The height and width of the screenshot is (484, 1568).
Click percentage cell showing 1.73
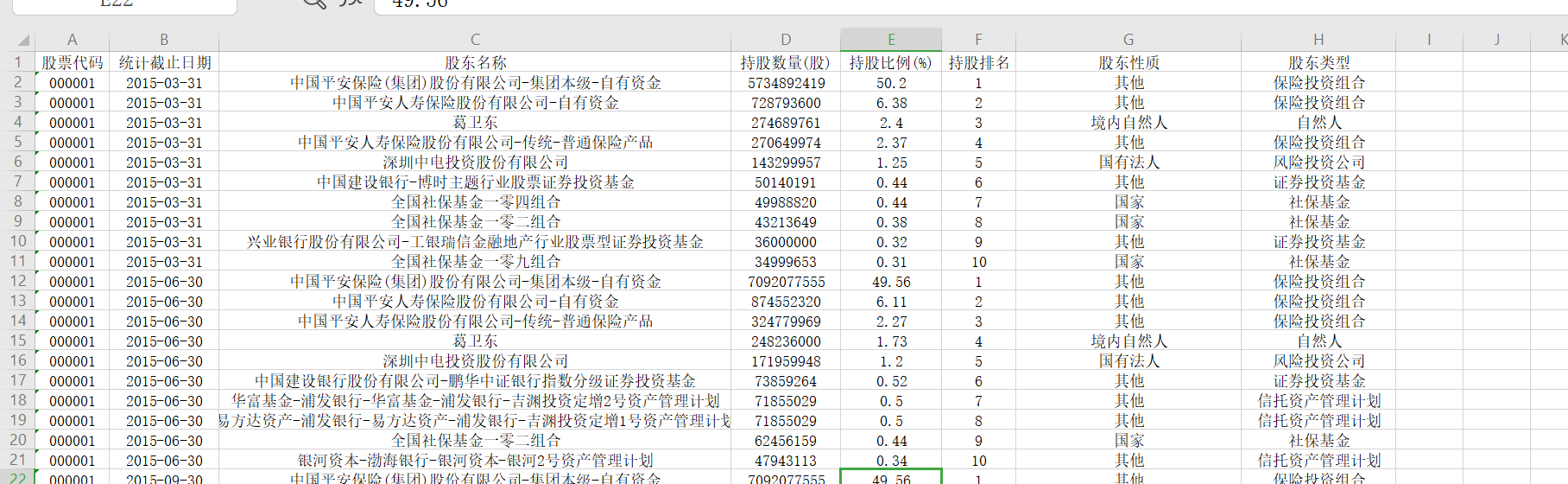coord(891,341)
